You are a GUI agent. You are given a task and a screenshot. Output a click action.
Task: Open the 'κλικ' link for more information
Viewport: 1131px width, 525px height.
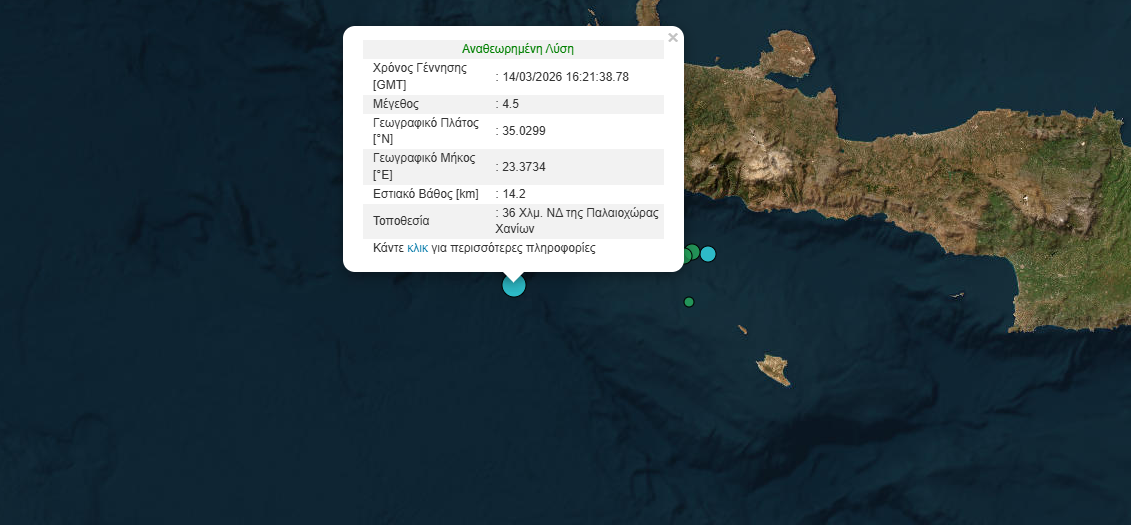(x=417, y=248)
